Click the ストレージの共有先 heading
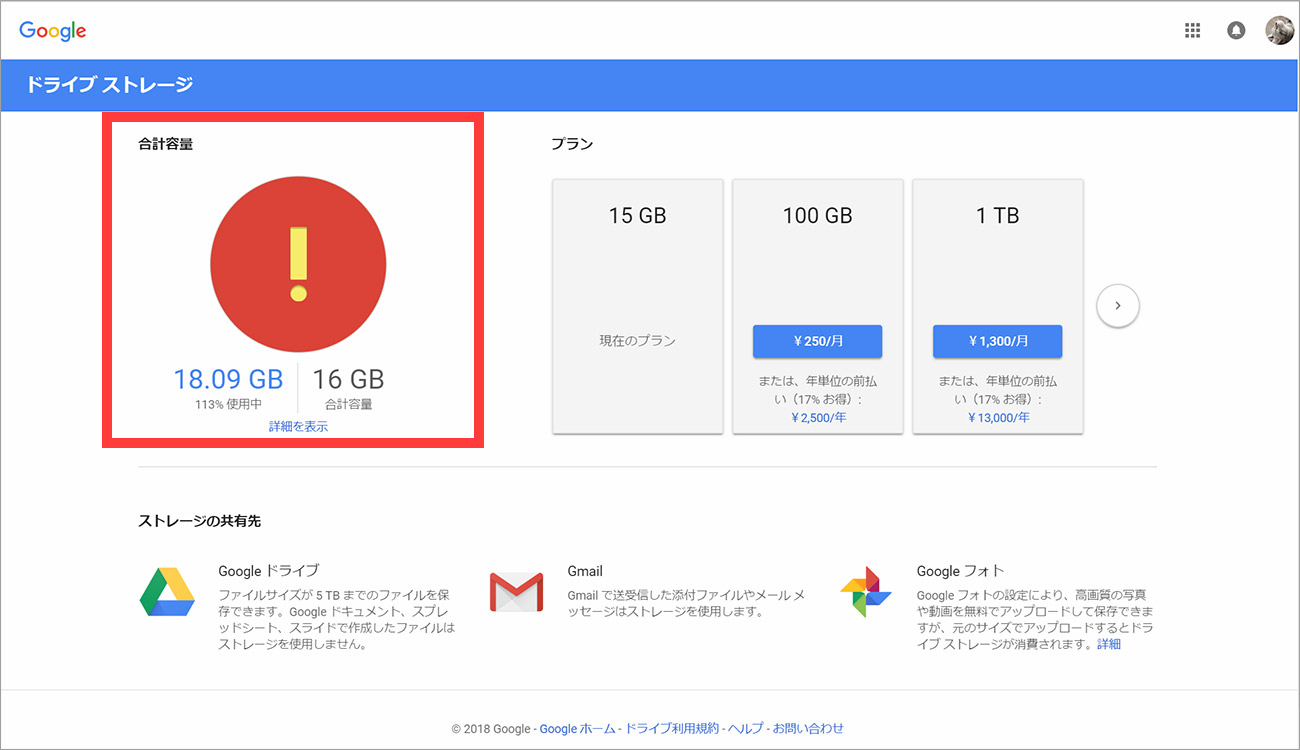Screen dimensions: 1300x750 click(200, 521)
